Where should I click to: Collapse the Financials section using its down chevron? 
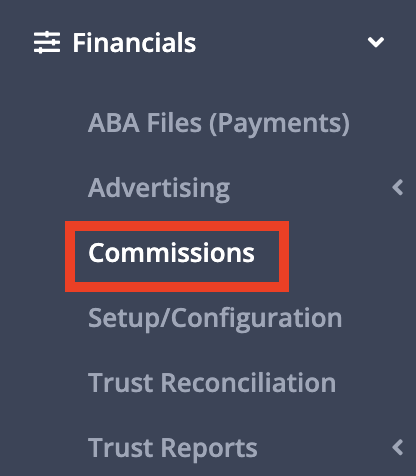(376, 42)
